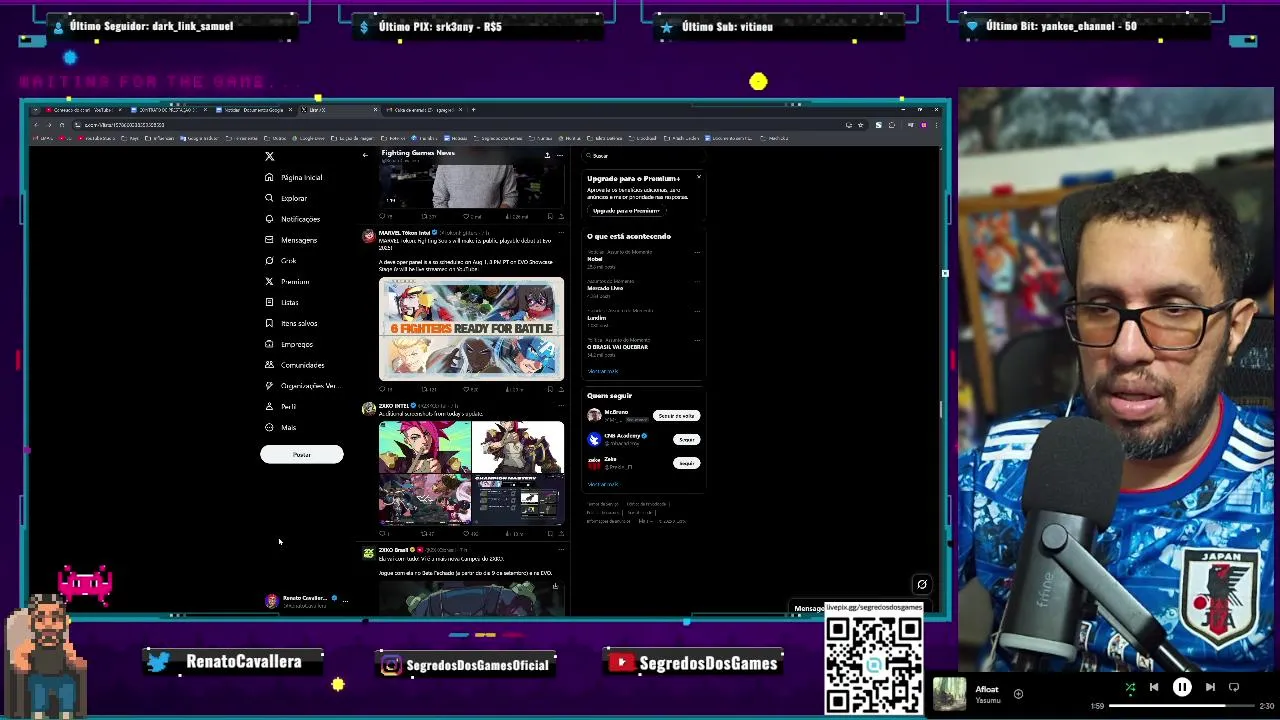The height and width of the screenshot is (720, 1280).
Task: Go to Página Inicial in X sidebar
Action: coord(293,177)
